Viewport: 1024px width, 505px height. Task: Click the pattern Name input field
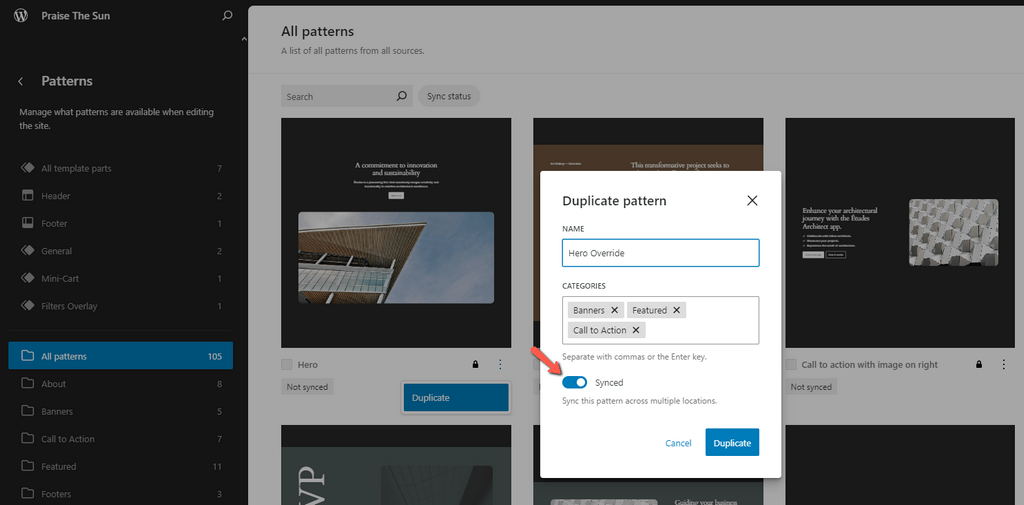coord(660,253)
